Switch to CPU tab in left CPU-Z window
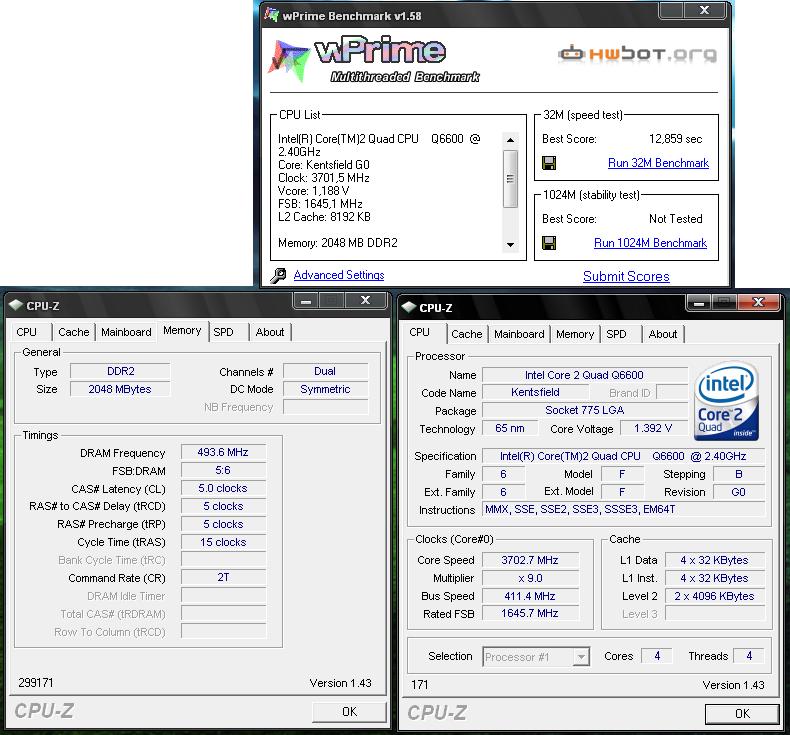The height and width of the screenshot is (735, 790). (26, 332)
